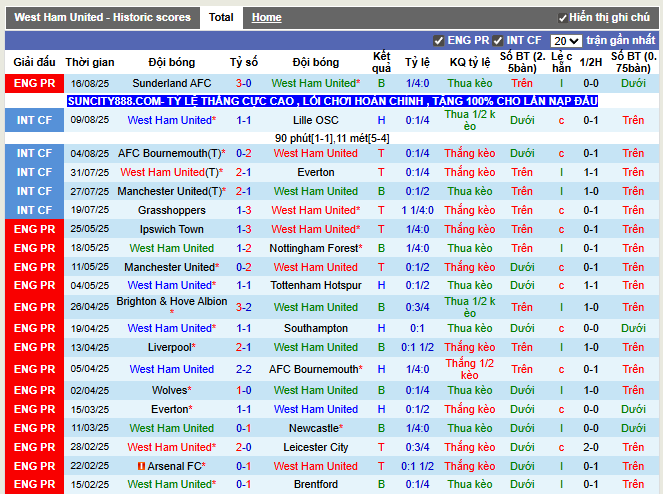The image size is (663, 494).
Task: Click 'Thắng 1/2 kèo' result in 05/04/25 row
Action: point(470,369)
